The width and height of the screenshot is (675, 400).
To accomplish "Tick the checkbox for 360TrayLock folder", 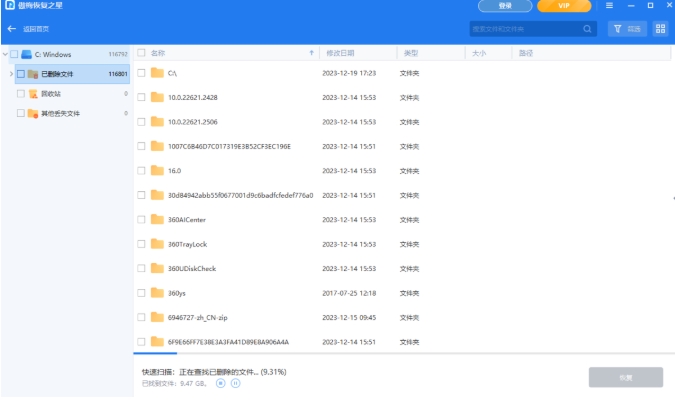I will click(141, 244).
